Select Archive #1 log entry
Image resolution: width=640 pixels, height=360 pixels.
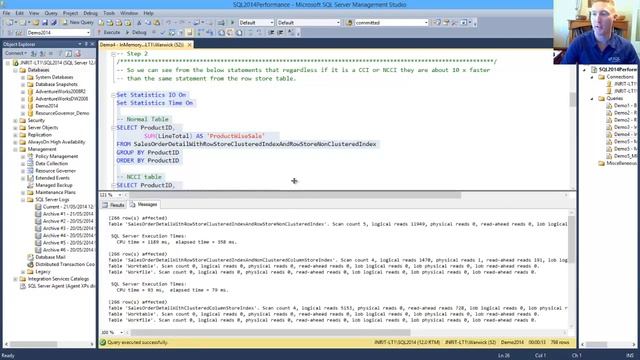68,214
